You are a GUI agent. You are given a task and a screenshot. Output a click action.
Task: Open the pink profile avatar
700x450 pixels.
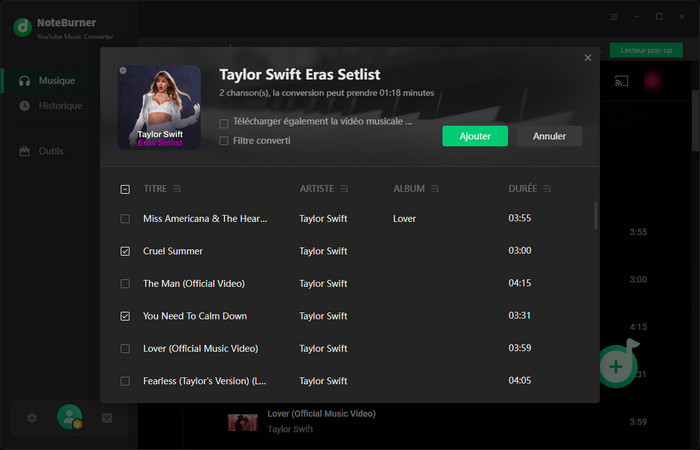pos(653,81)
